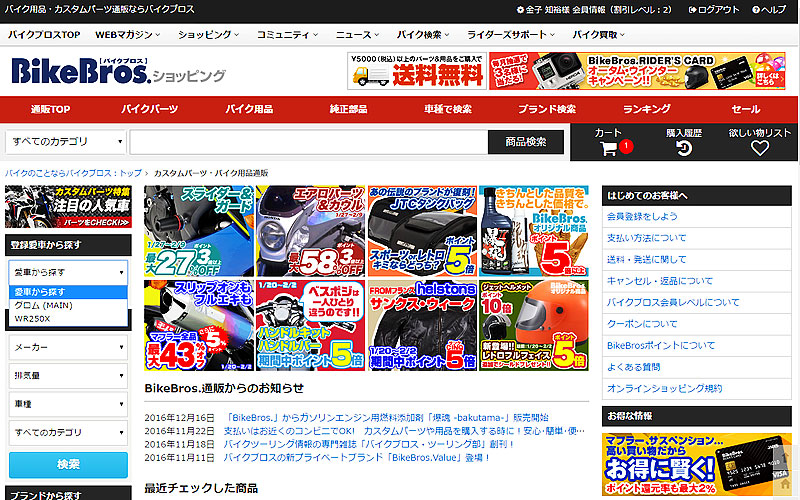The image size is (800, 500).
Task: Open 会員情報 member info link
Action: click(x=594, y=9)
